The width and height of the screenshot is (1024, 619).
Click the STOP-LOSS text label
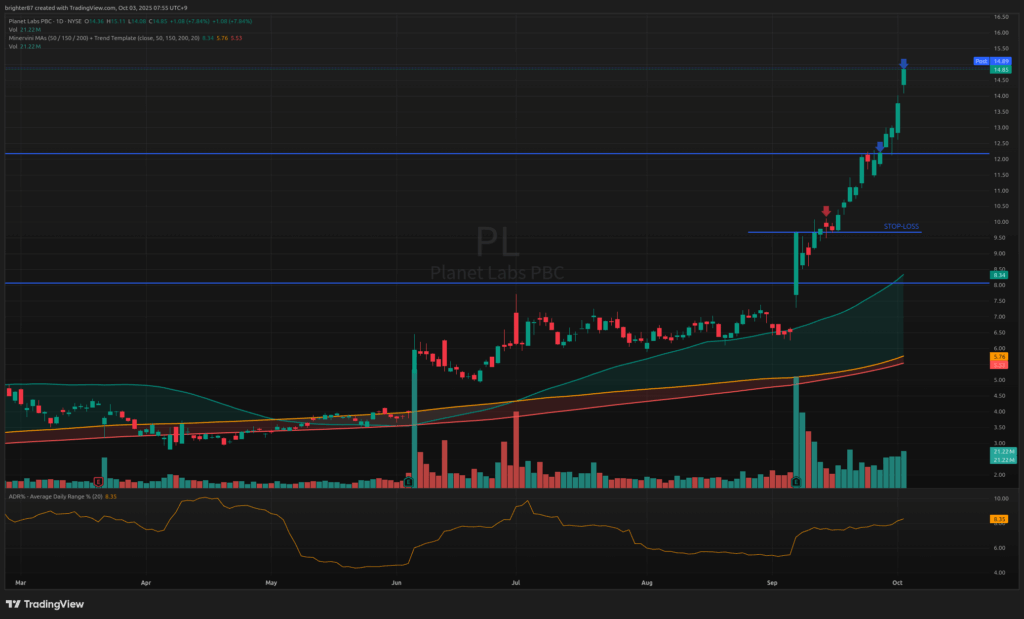[900, 227]
